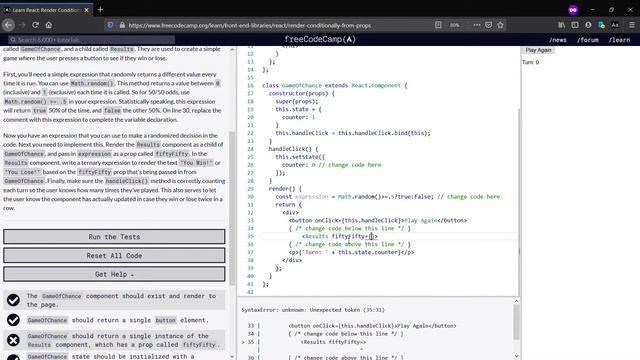Place cursor on line 30 Math.random expression
This screenshot has width=640, height=360.
385,197
